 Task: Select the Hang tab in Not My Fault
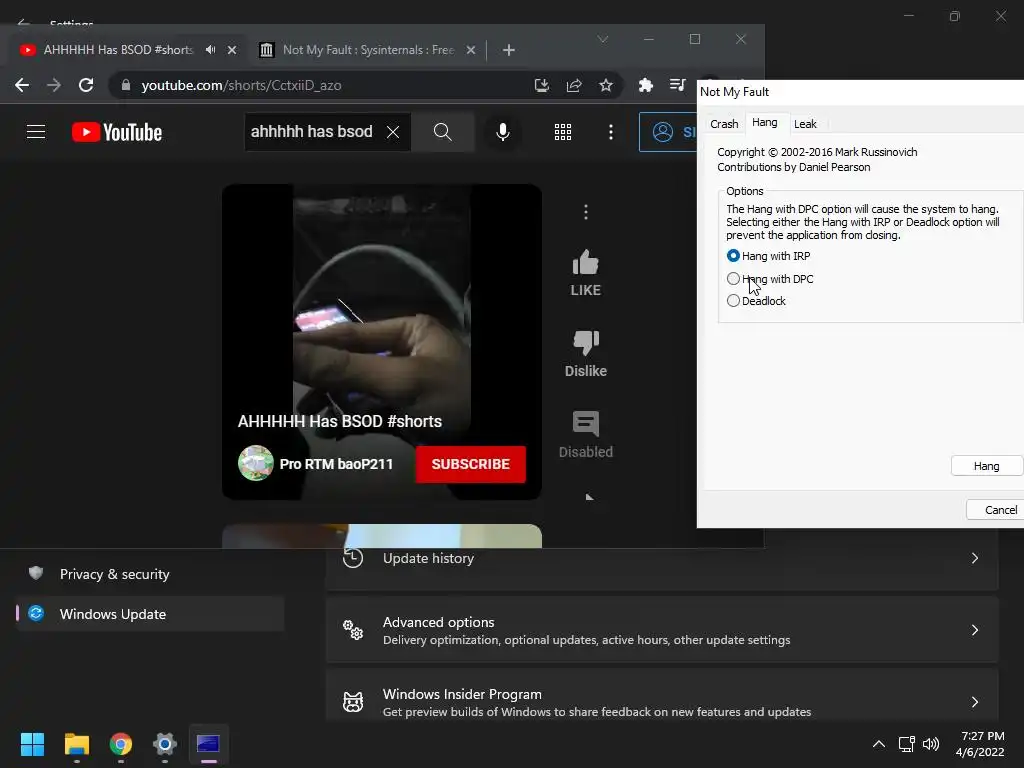click(765, 123)
